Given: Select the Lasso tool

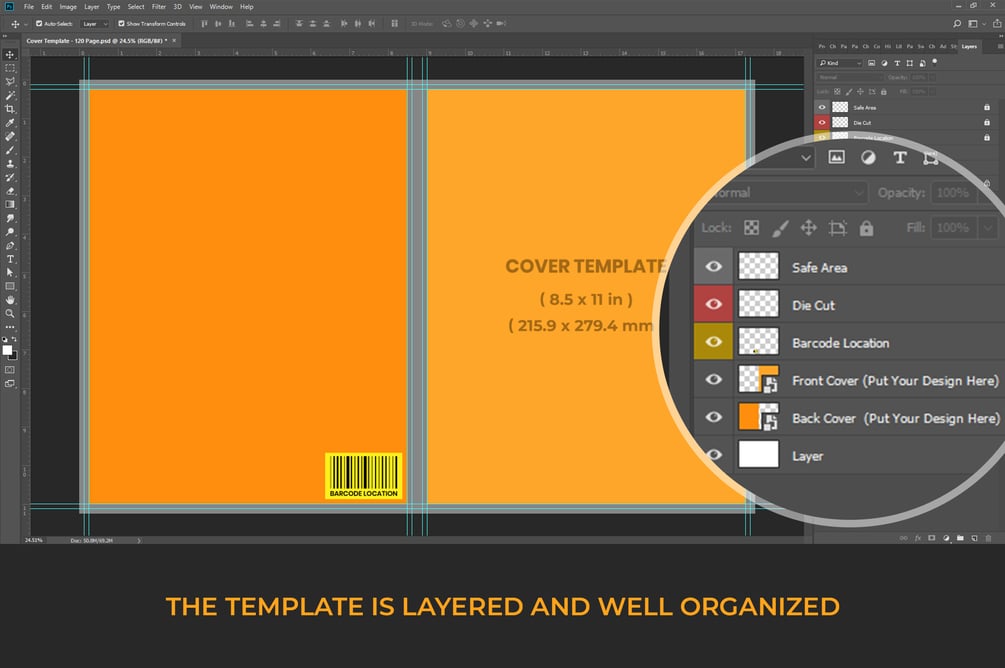Looking at the screenshot, I should (10, 82).
